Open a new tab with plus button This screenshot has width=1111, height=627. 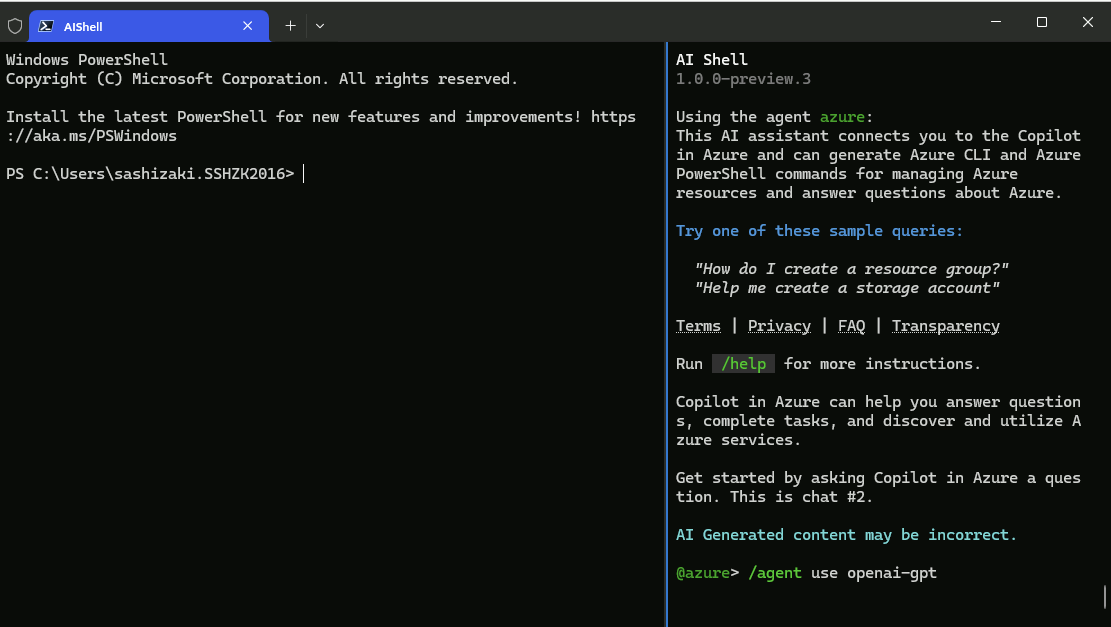(x=291, y=26)
